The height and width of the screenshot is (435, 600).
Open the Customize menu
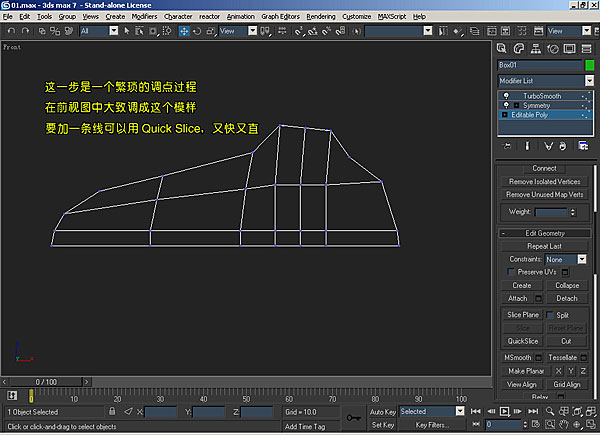tap(357, 16)
